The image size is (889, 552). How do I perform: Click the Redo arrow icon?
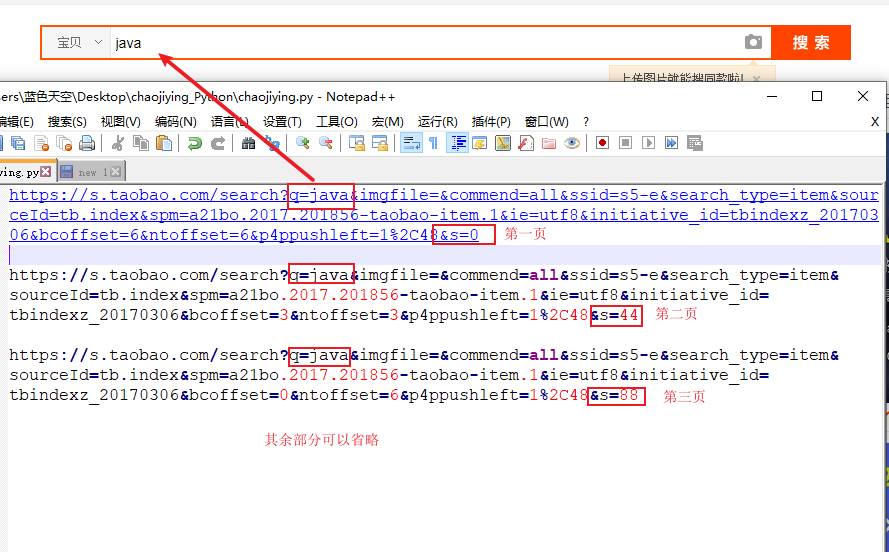click(218, 143)
